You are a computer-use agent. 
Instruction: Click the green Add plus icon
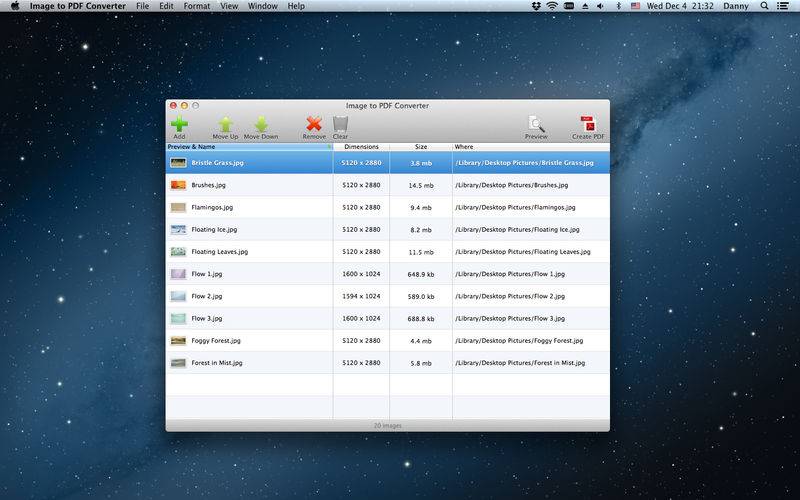[x=179, y=124]
